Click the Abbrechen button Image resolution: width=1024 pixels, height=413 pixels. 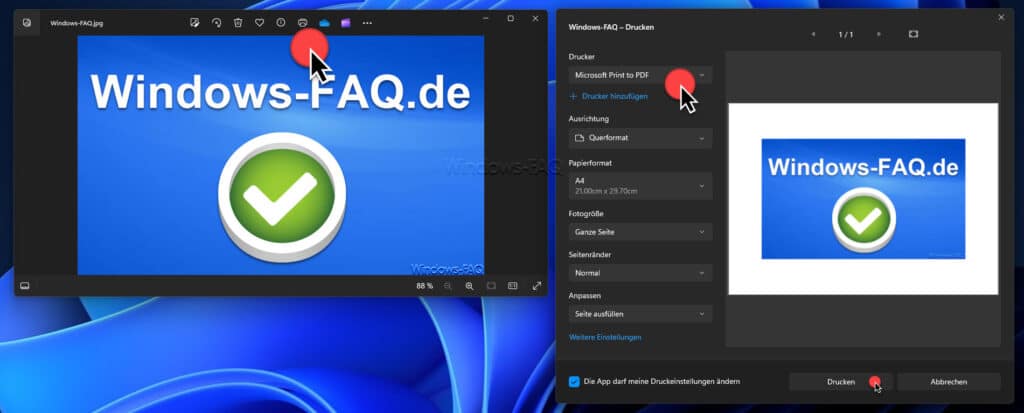(948, 382)
